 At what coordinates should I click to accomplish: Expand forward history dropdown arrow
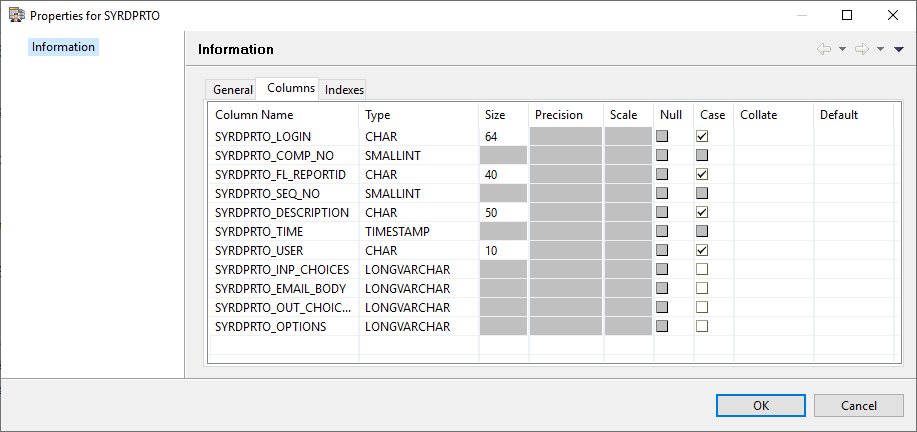880,49
